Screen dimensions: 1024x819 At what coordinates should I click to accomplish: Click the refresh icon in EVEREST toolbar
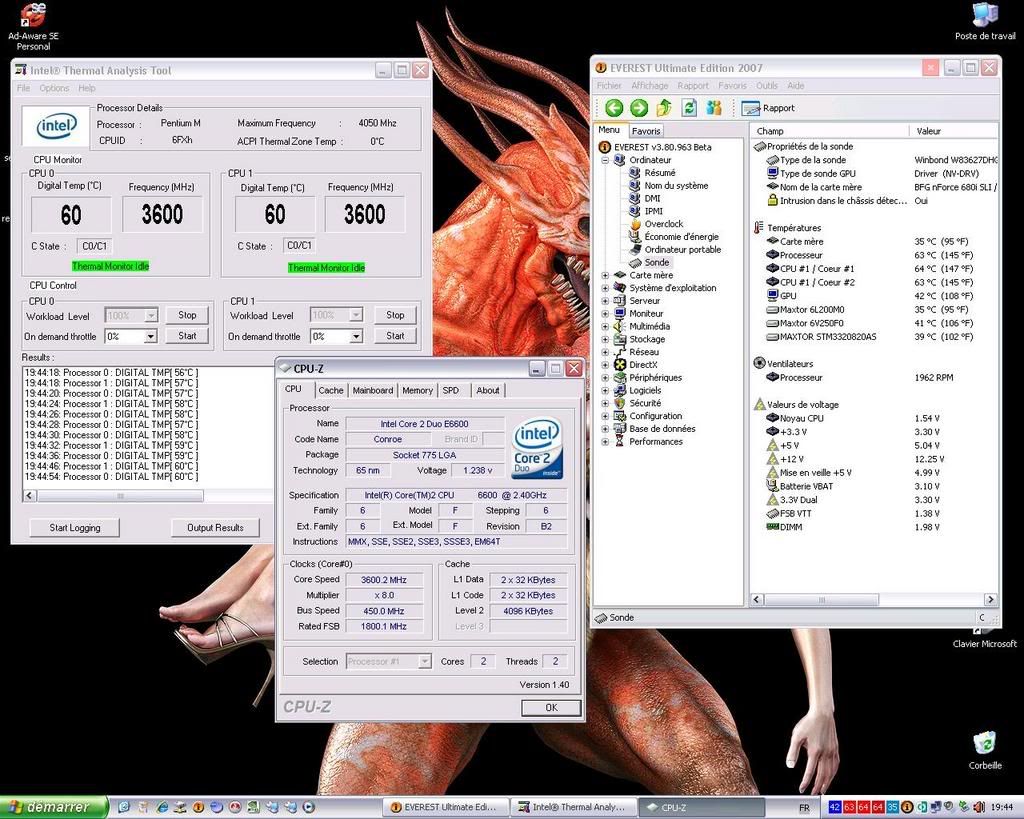click(x=689, y=108)
